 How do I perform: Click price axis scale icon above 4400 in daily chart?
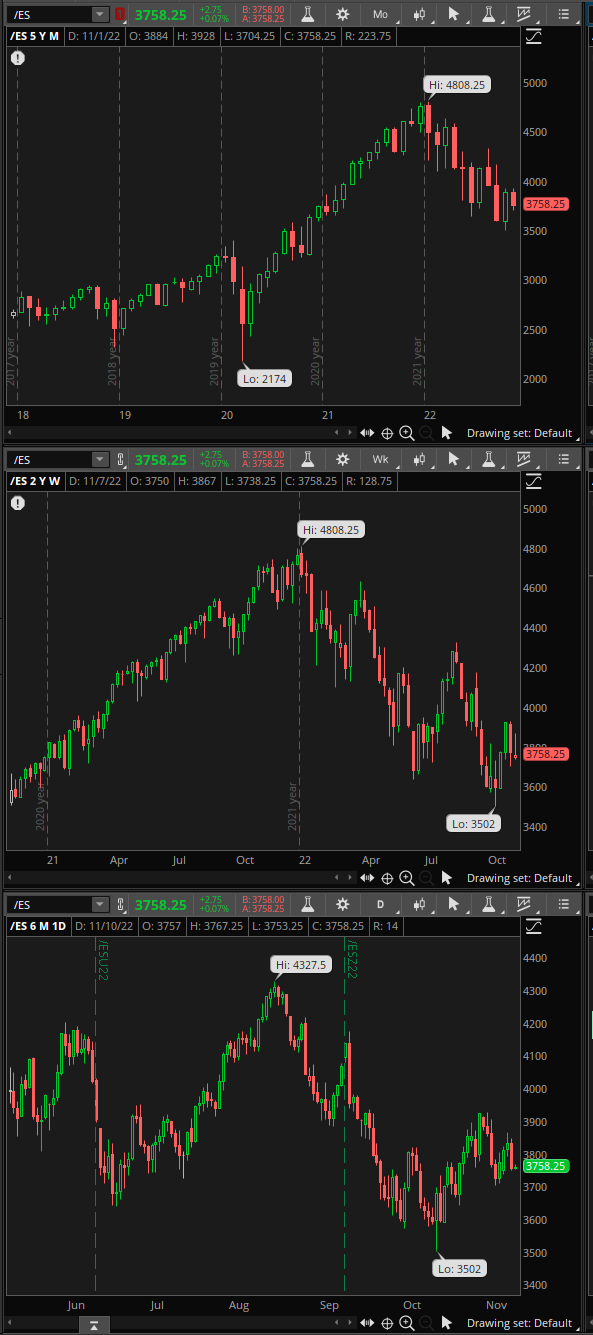point(534,927)
